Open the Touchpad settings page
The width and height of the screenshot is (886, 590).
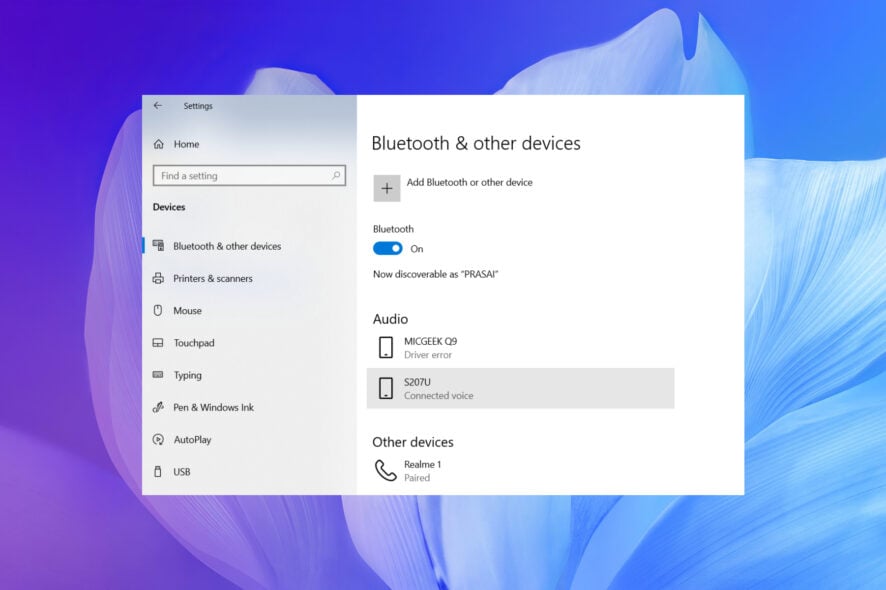click(193, 343)
